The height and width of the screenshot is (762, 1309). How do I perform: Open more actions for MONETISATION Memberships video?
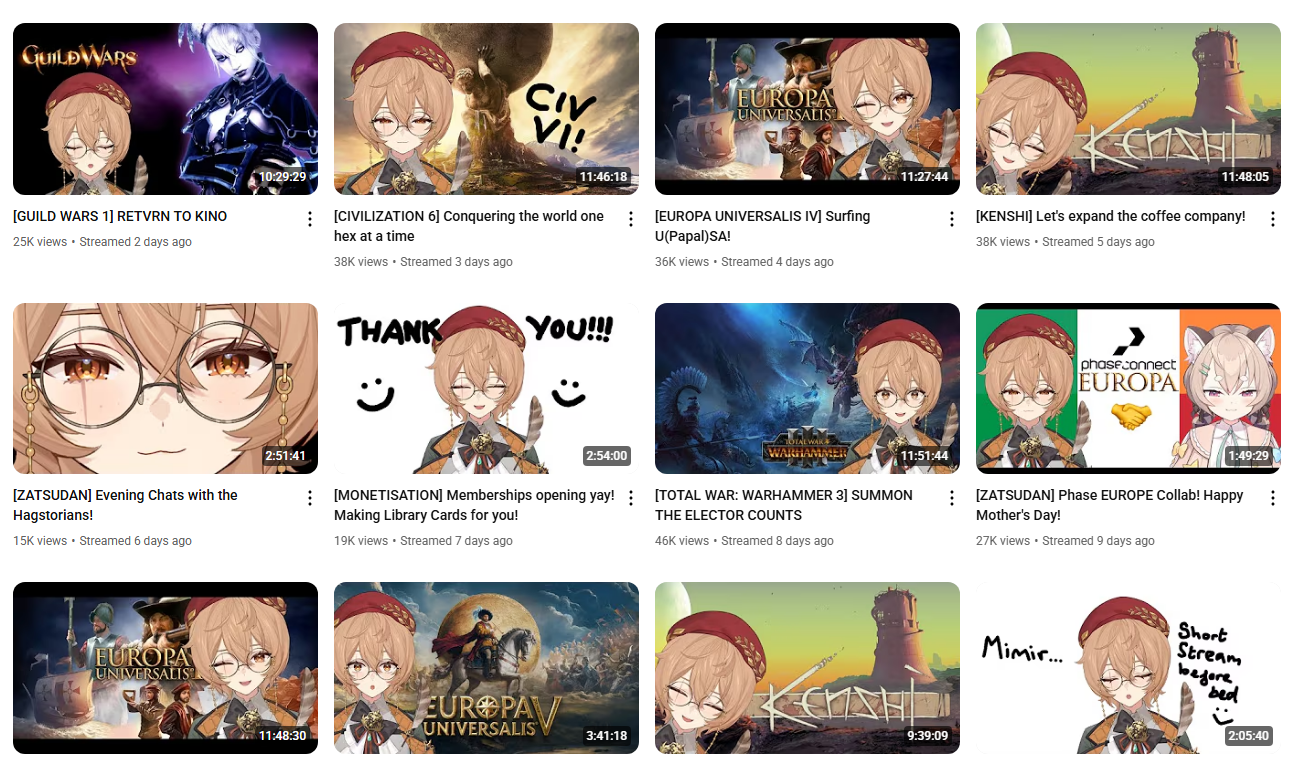631,498
